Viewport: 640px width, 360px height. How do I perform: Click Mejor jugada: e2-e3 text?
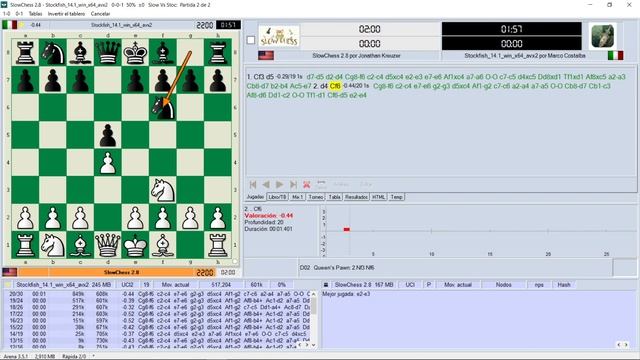[x=346, y=294]
